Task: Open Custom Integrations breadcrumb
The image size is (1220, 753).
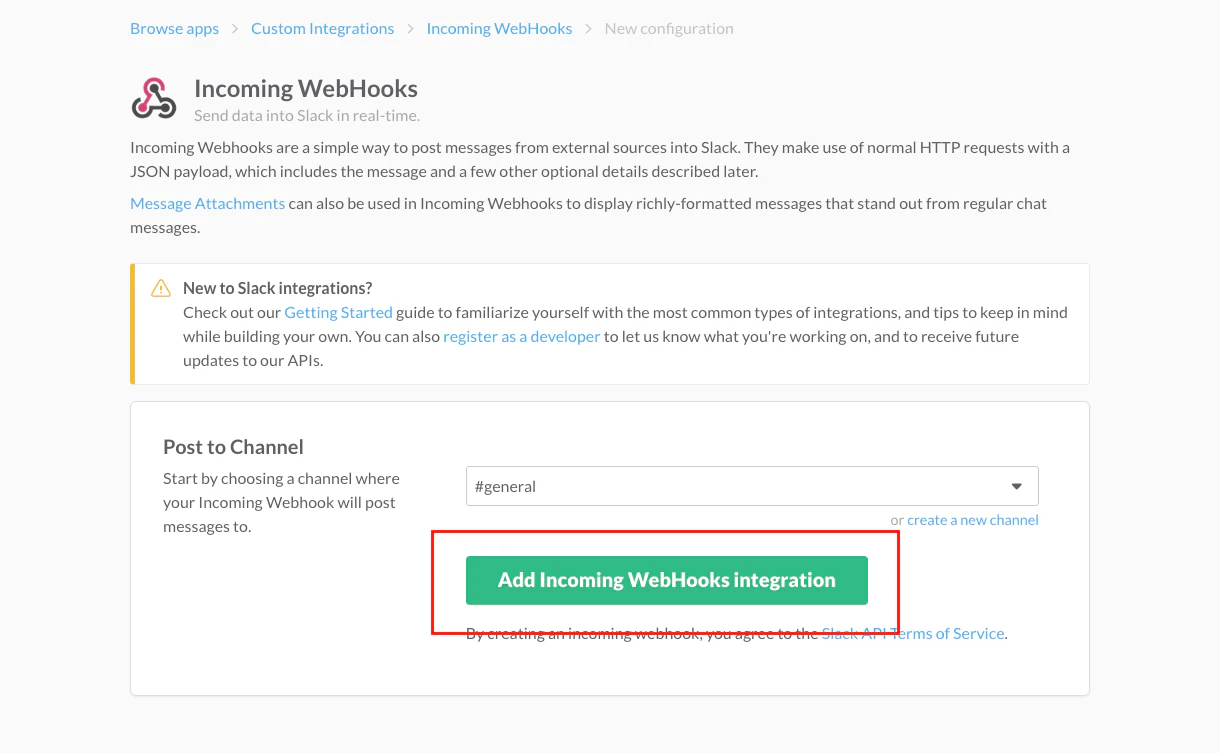Action: click(x=322, y=28)
